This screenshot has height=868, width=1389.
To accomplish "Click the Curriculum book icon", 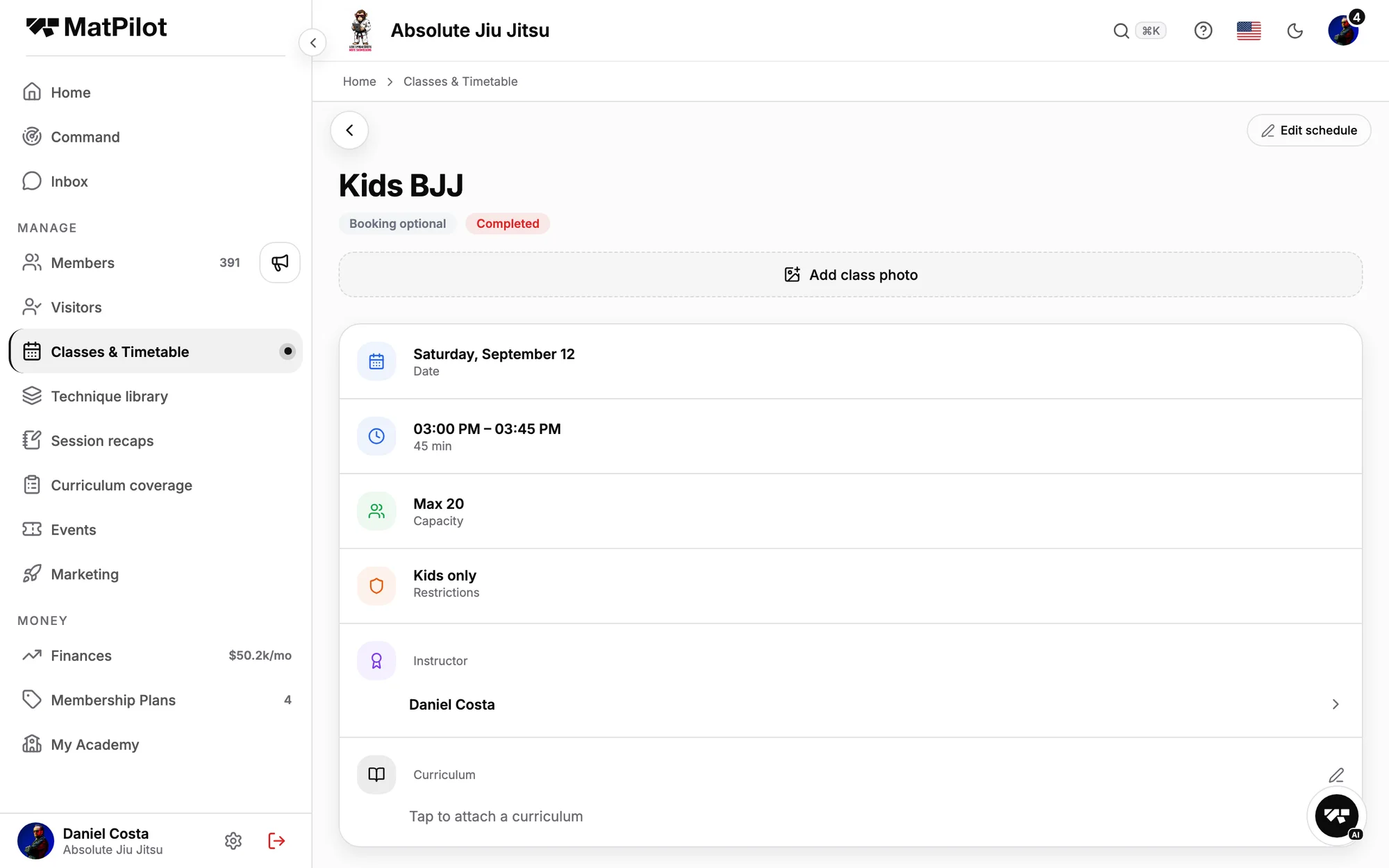I will [376, 774].
